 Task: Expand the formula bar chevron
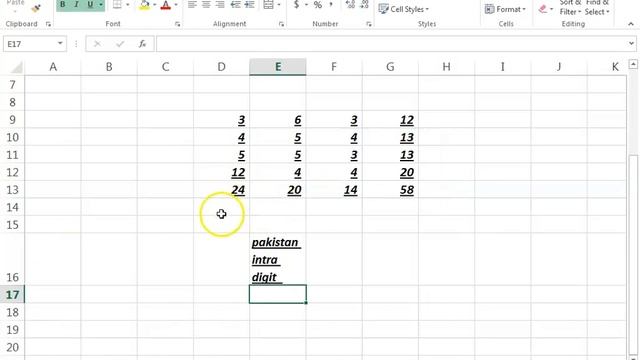pyautogui.click(x=631, y=43)
